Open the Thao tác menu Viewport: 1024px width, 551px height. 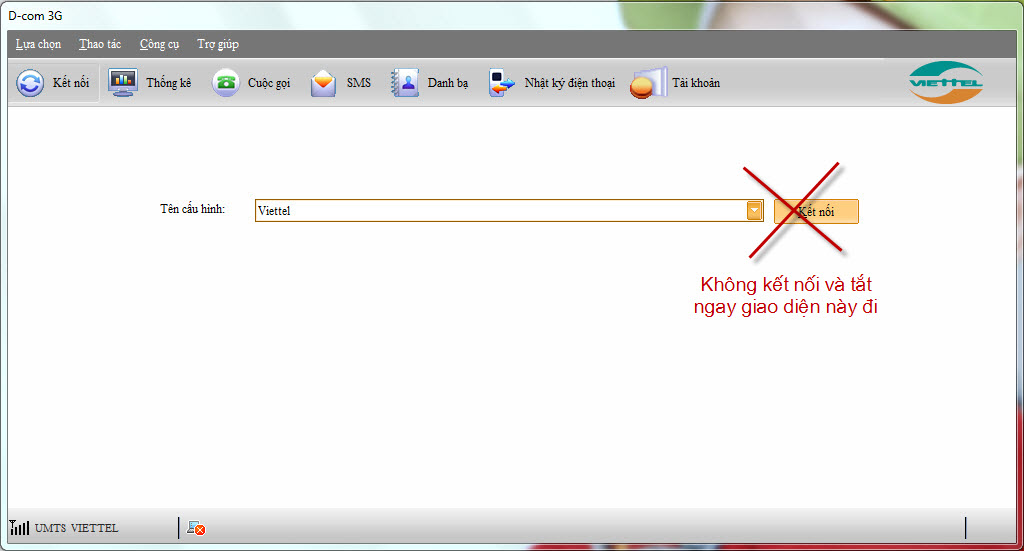tap(100, 44)
